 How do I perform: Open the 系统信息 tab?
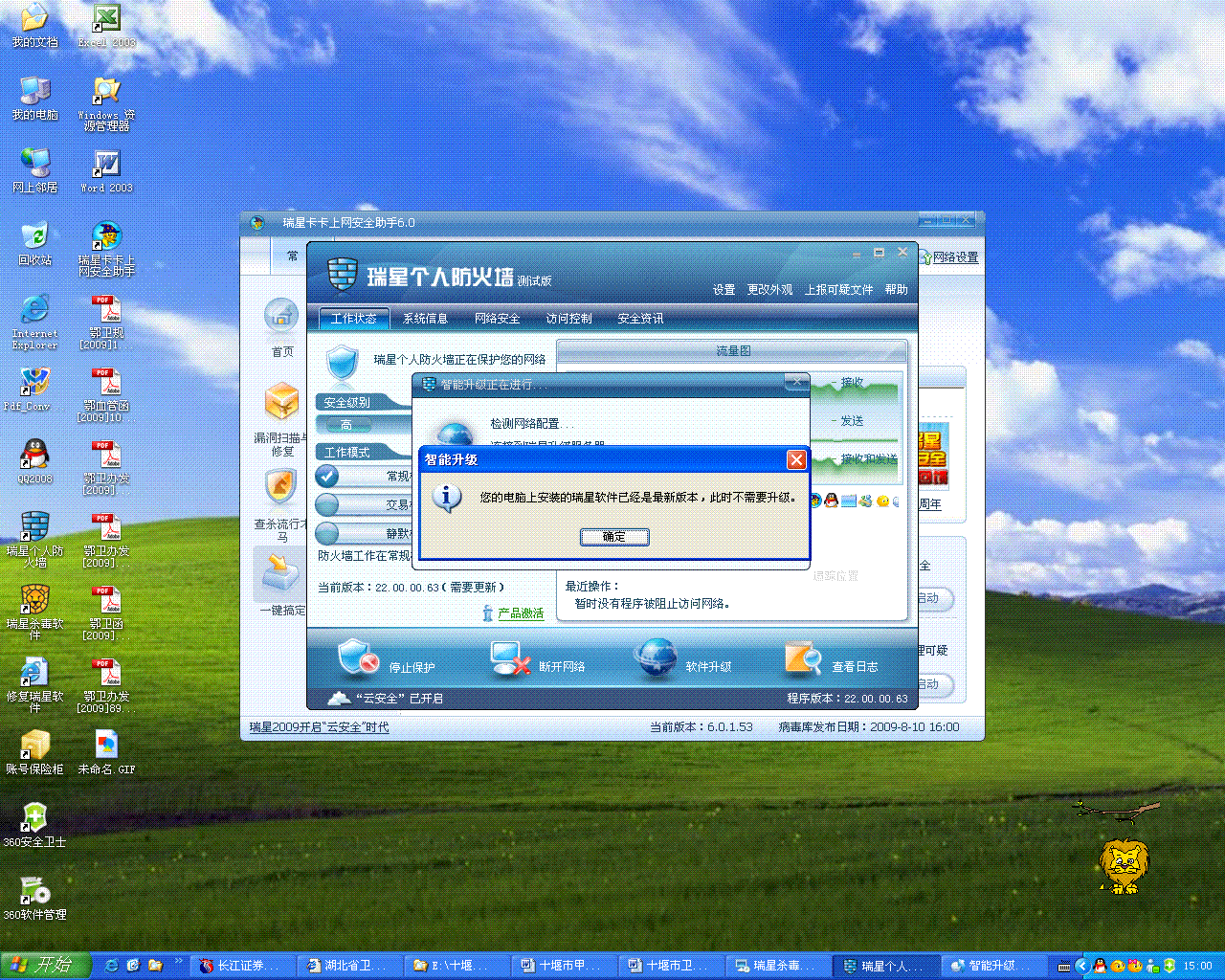point(425,319)
